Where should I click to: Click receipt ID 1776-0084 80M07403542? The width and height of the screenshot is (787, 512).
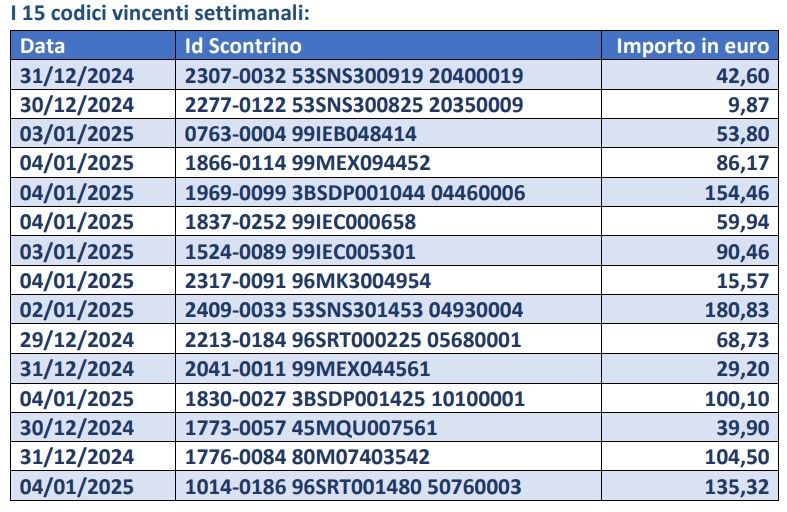[x=307, y=457]
